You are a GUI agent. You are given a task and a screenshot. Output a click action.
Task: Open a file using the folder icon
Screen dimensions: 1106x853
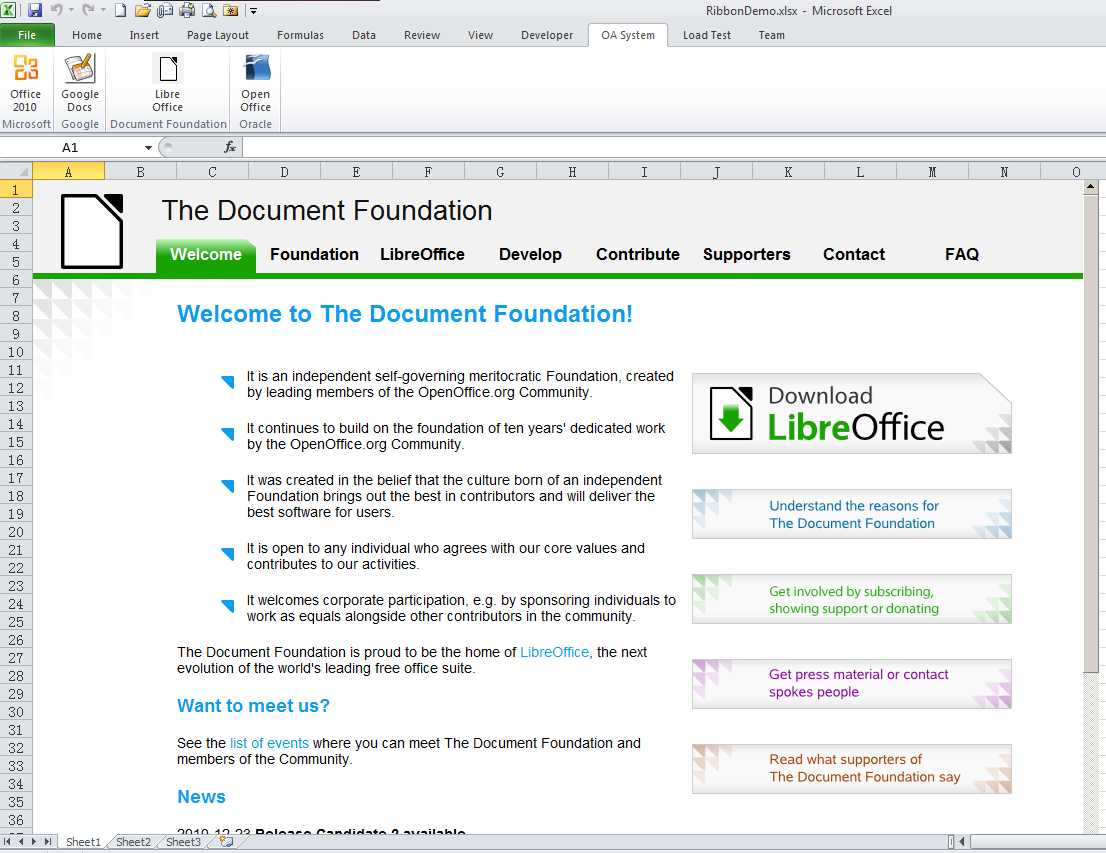(x=142, y=11)
